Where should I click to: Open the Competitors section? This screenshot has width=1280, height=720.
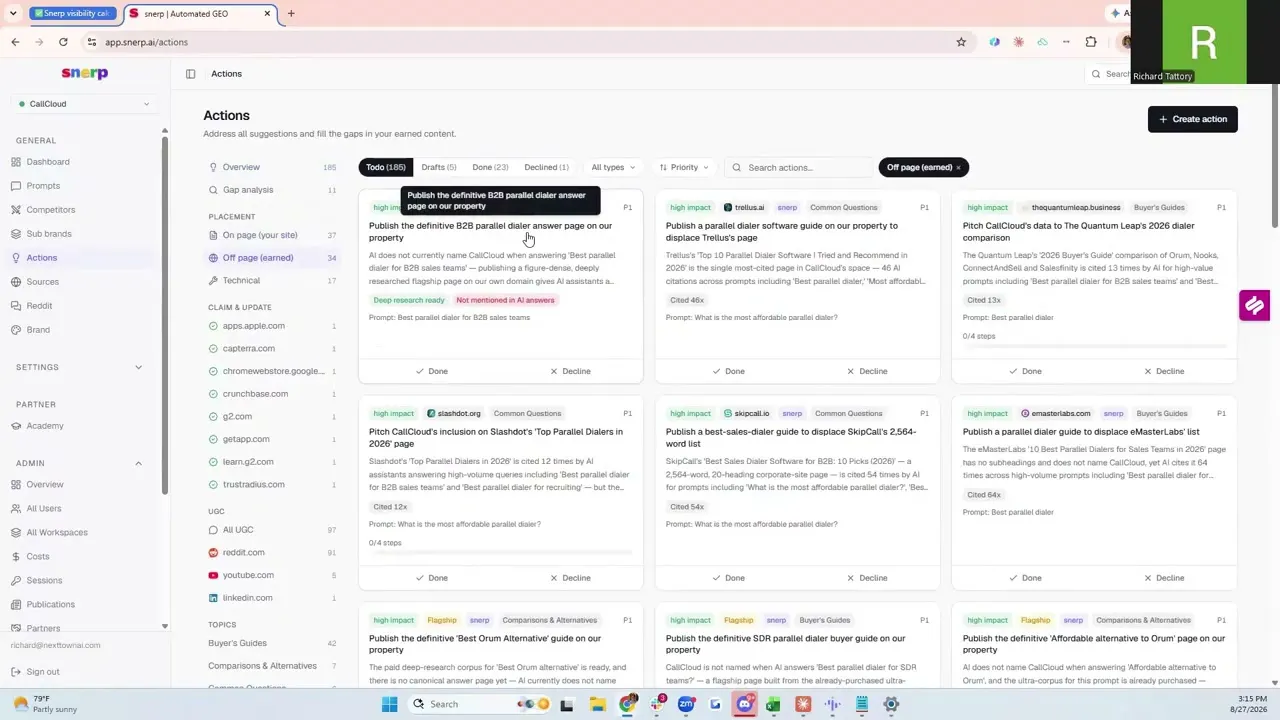(x=51, y=210)
